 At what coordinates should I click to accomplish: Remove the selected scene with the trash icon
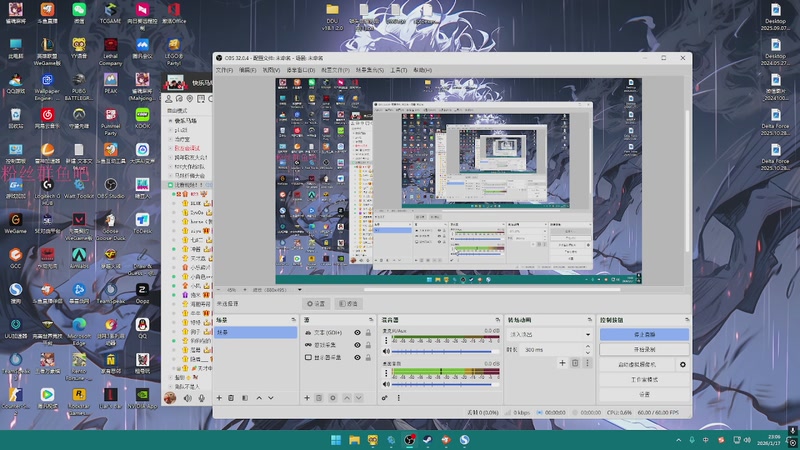[x=231, y=398]
